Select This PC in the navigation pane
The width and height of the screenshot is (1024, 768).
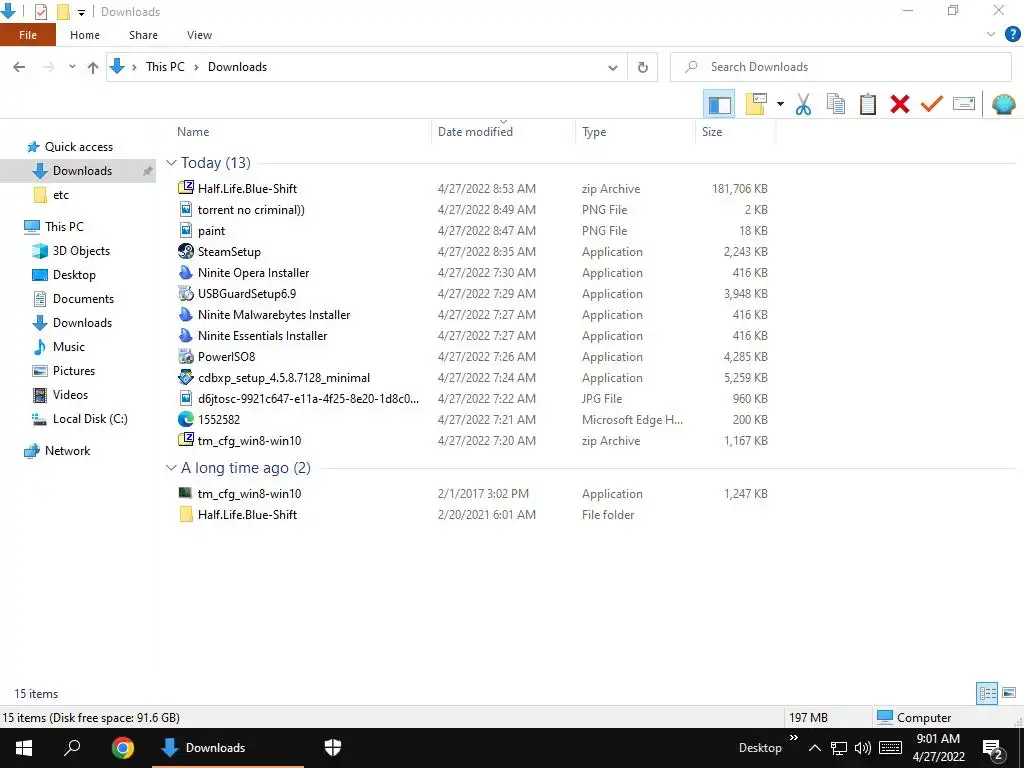tap(64, 227)
